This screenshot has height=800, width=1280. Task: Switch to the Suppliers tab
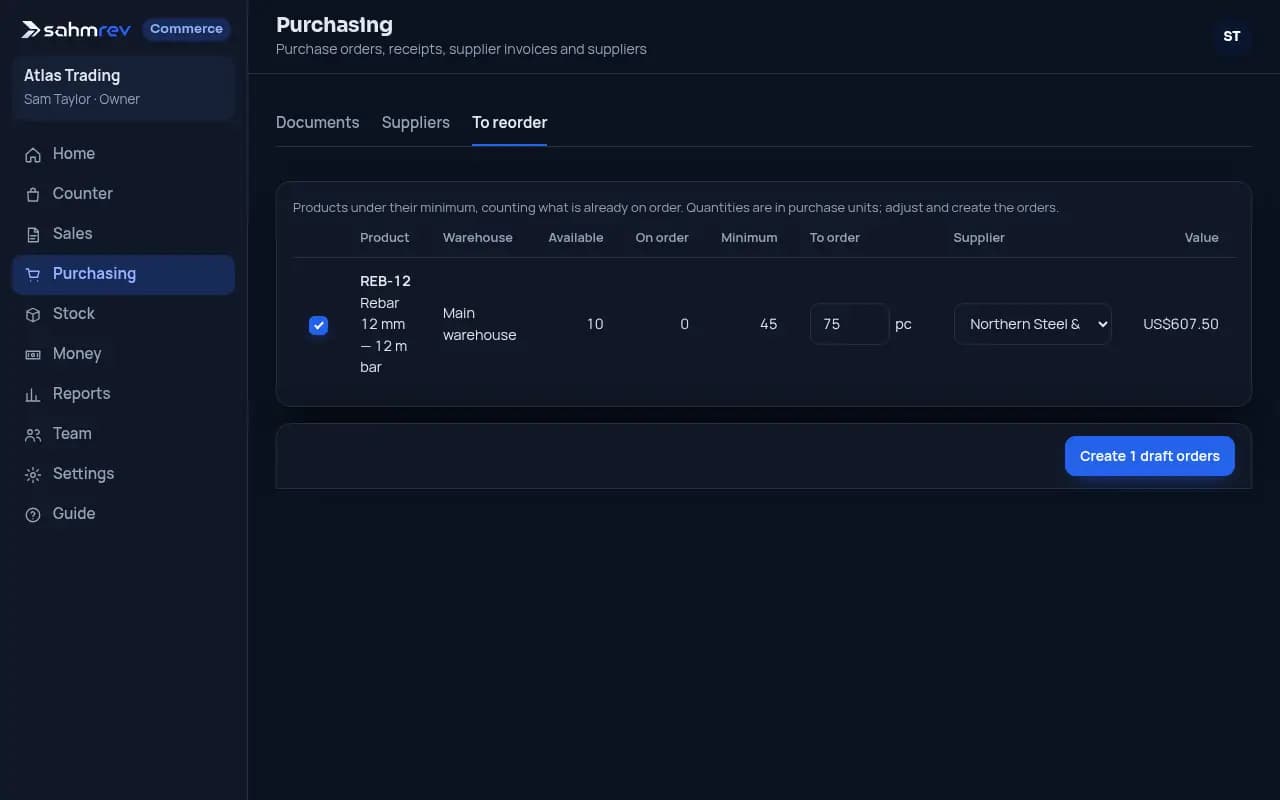click(x=415, y=122)
